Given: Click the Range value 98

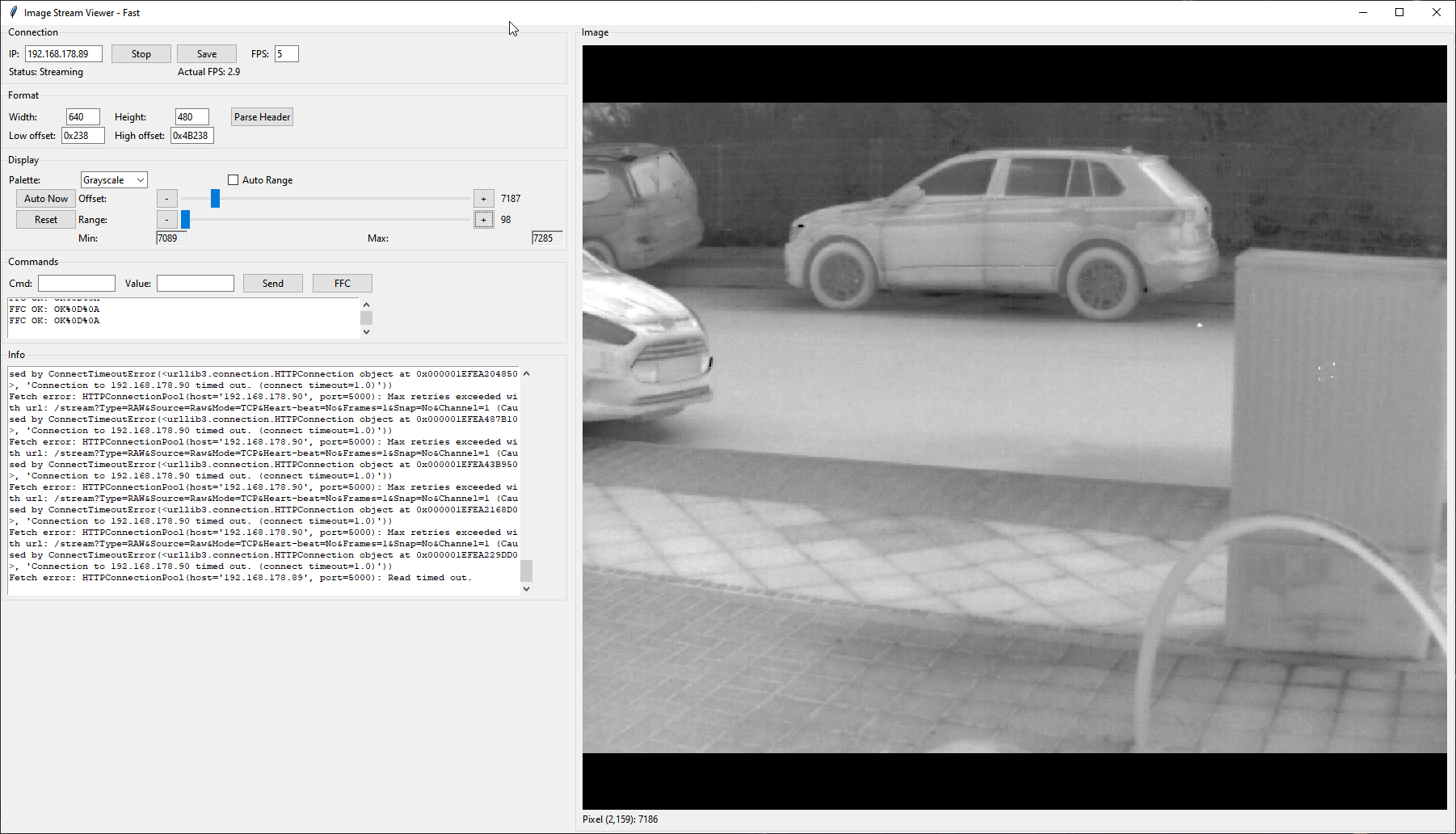Looking at the screenshot, I should click(506, 220).
